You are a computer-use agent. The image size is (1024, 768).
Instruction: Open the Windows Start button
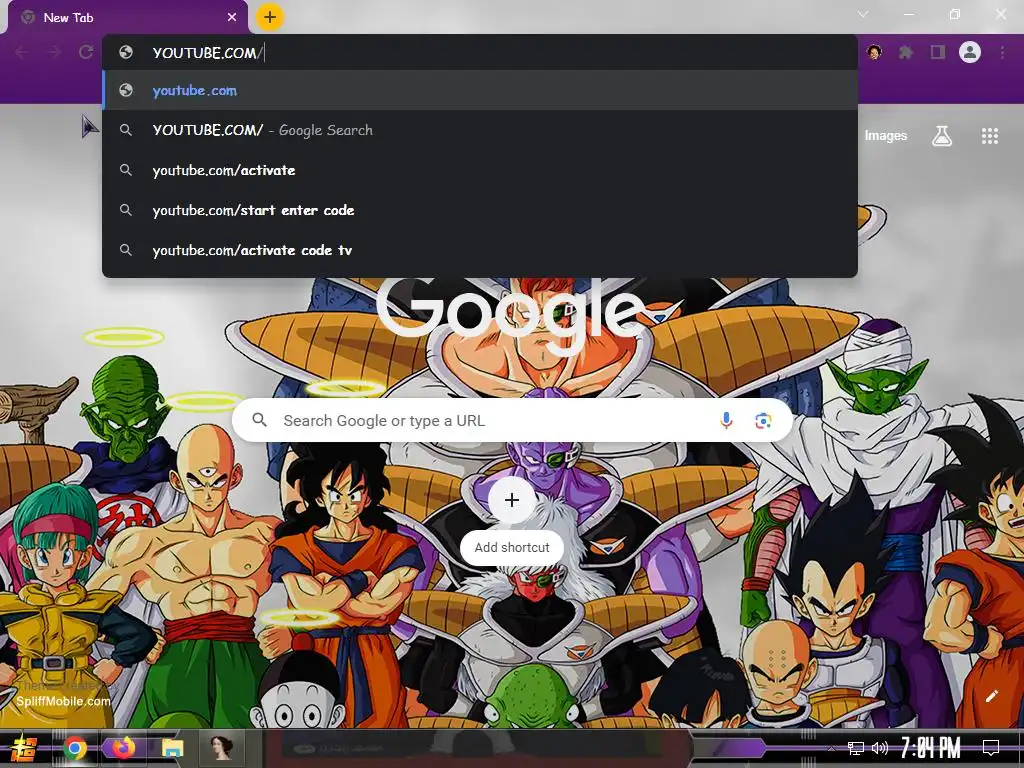24,748
